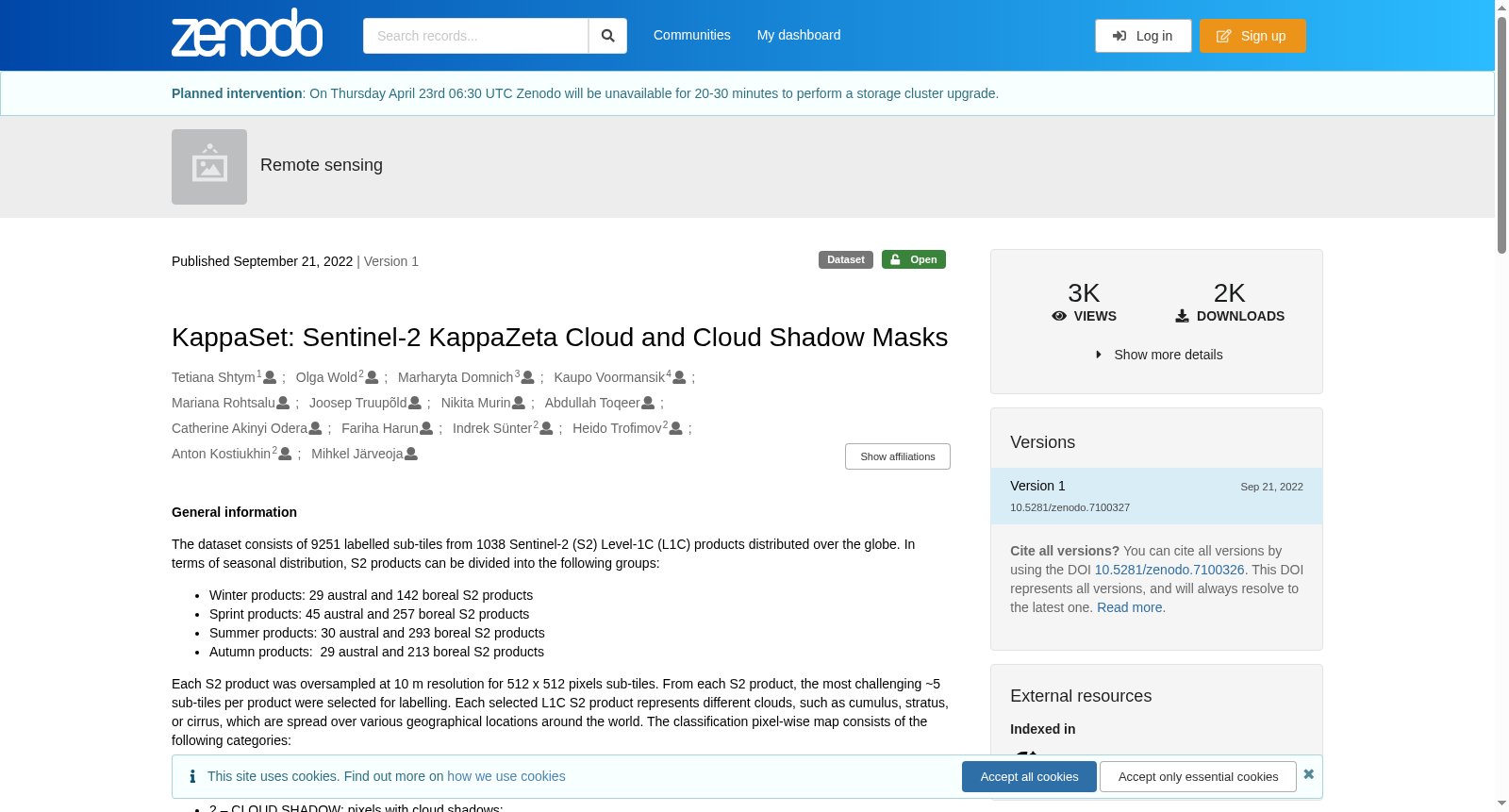Screen dimensions: 1509x812
Task: Click person icon next to Anton Kostiukhin
Action: tap(285, 454)
